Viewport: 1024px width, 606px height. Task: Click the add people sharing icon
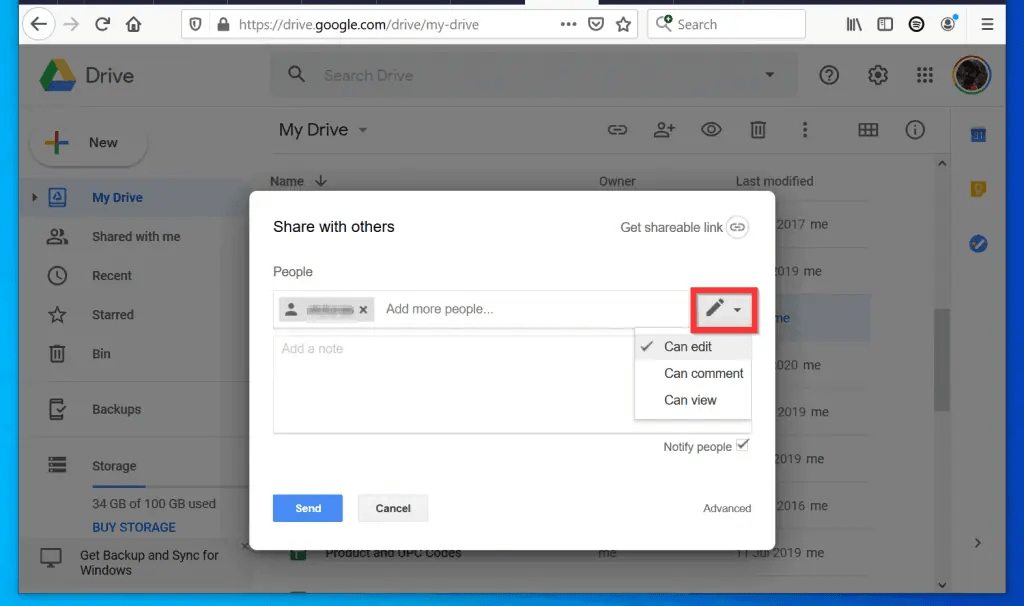tap(664, 130)
